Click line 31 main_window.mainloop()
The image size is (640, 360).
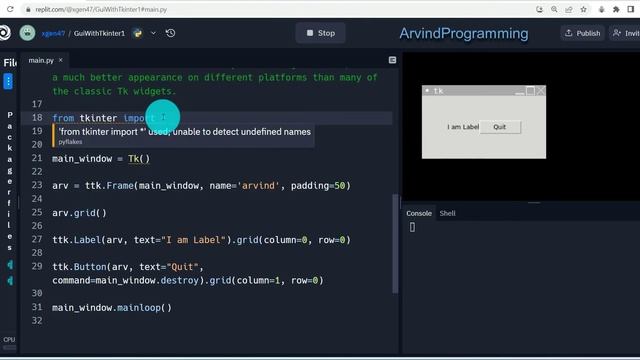click(x=112, y=307)
